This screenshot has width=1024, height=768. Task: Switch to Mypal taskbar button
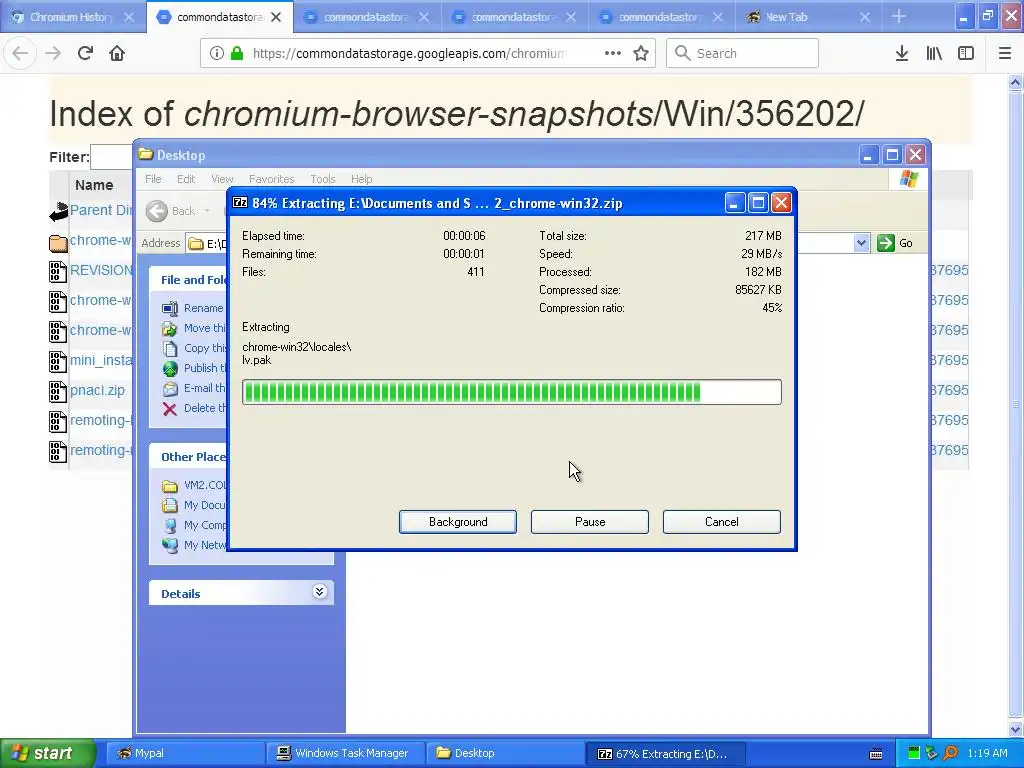(185, 753)
